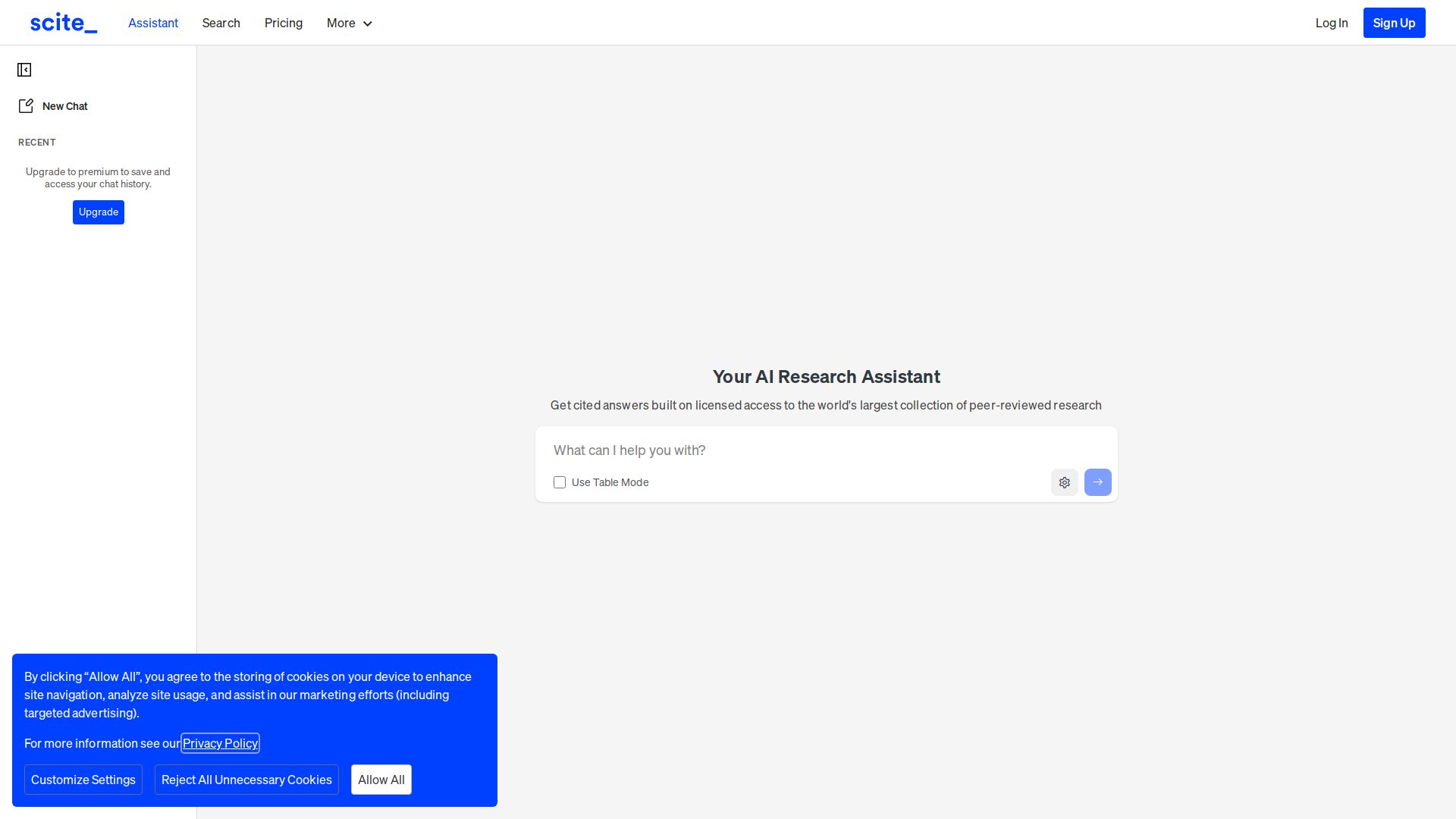Click the scite_ logo
Viewport: 1456px width, 819px height.
[x=64, y=23]
